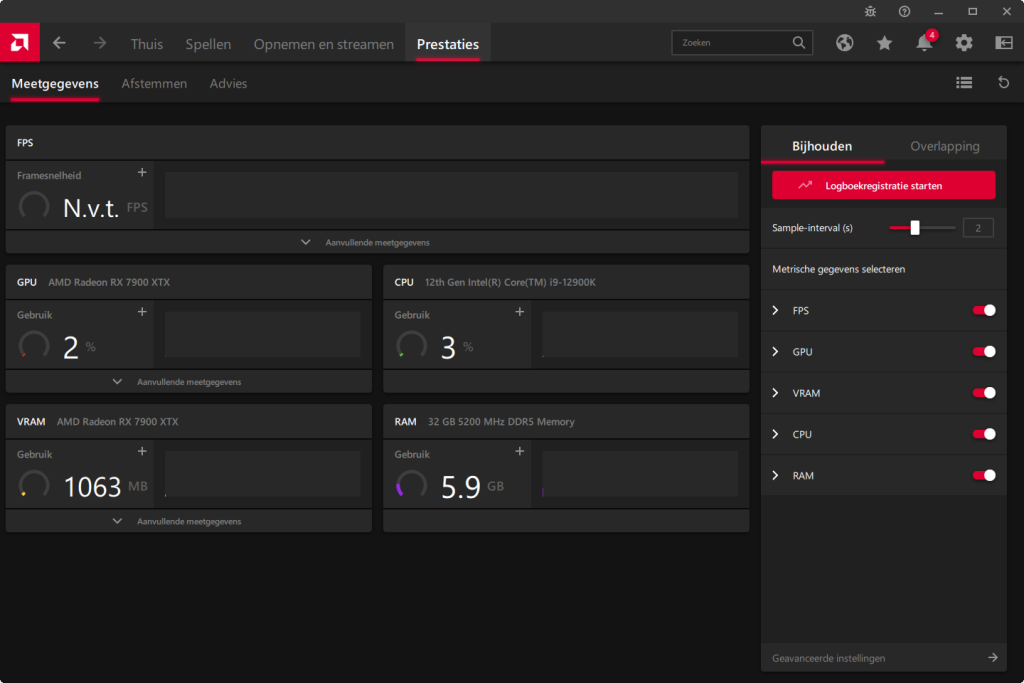The image size is (1024, 683).
Task: Start Logboekregistratie starten
Action: click(x=884, y=185)
